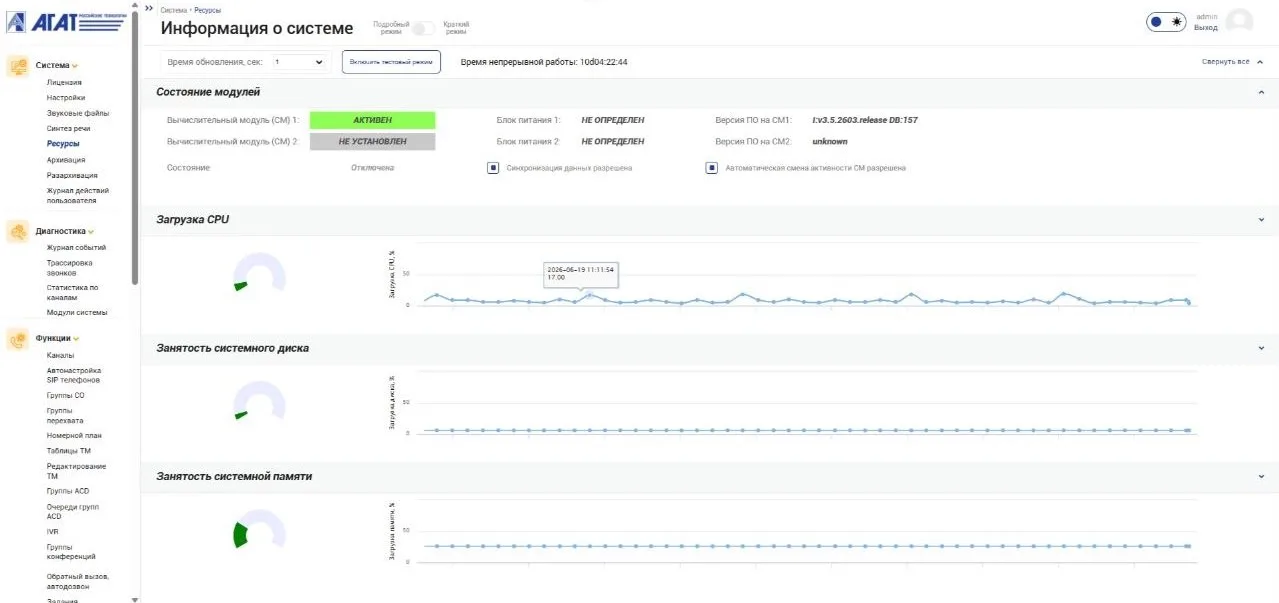The height and width of the screenshot is (603, 1279).
Task: Toggle data synchronization allowed checkbox
Action: [x=493, y=168]
